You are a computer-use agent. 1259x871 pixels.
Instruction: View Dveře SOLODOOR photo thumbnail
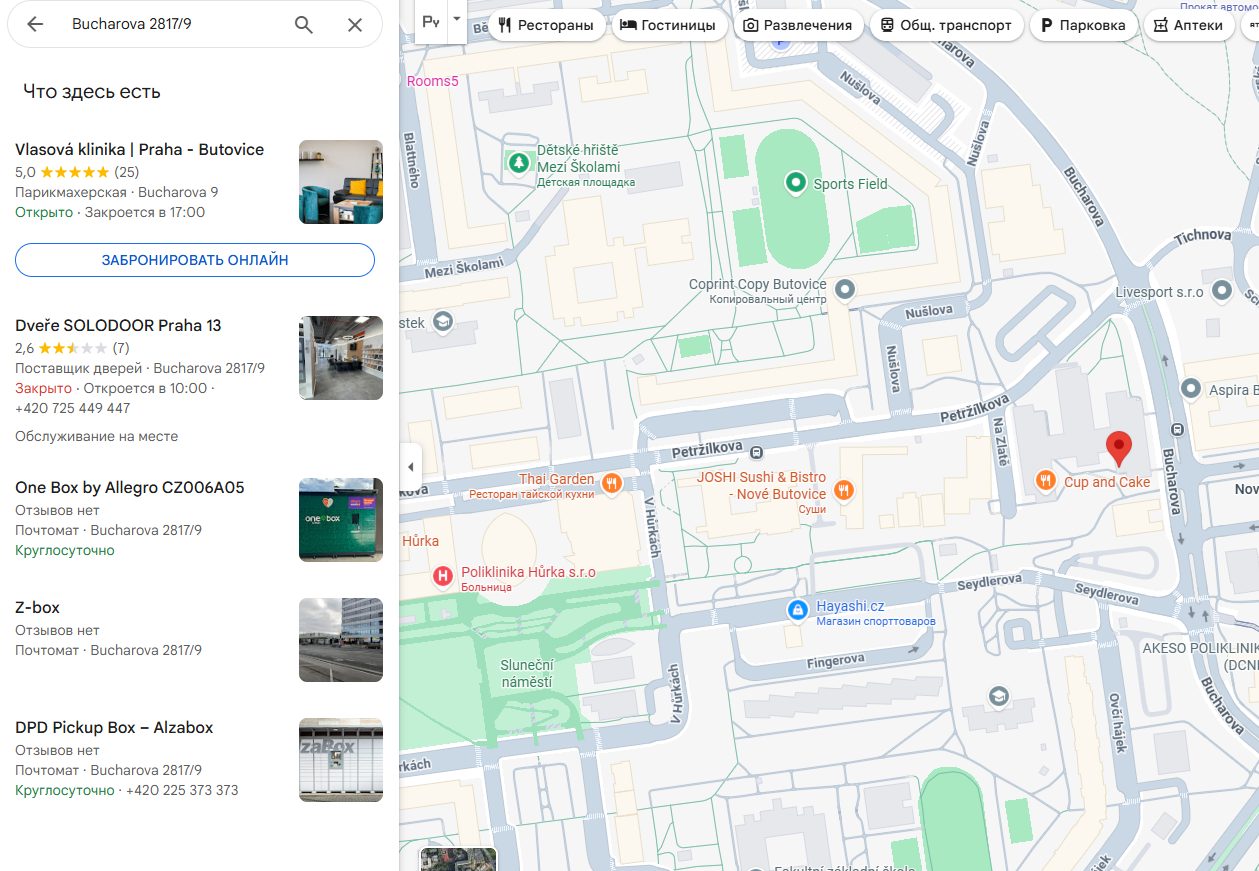[341, 358]
